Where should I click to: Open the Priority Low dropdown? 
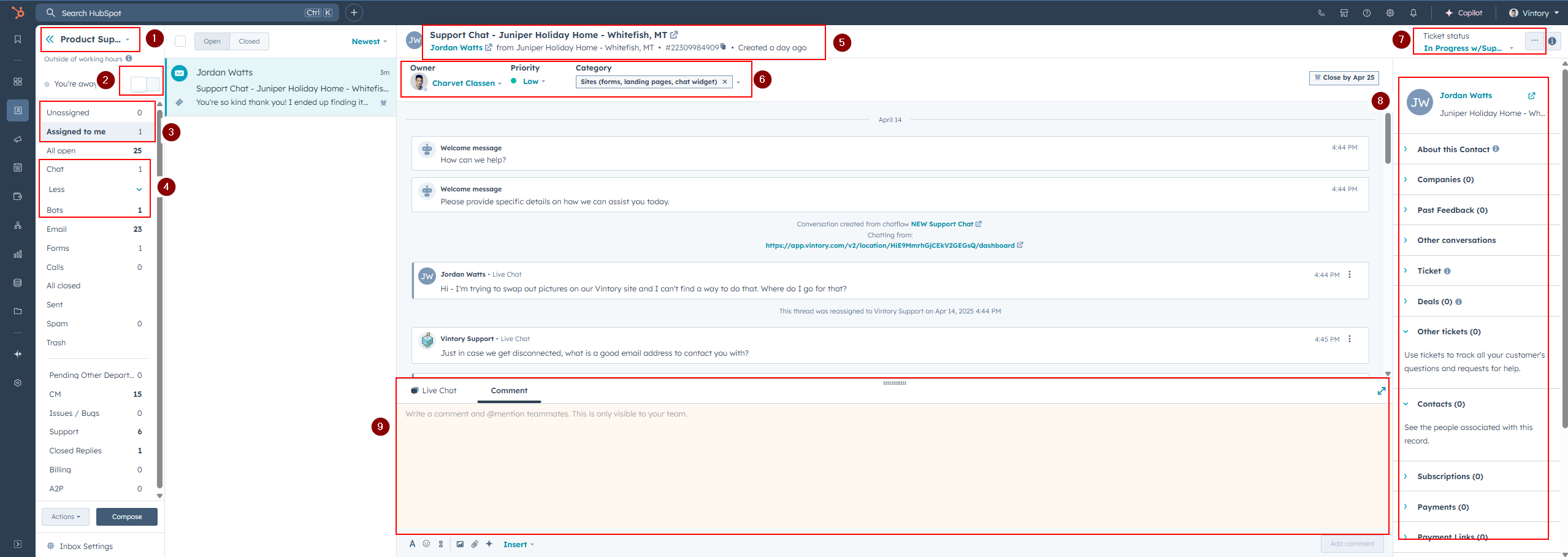click(531, 82)
